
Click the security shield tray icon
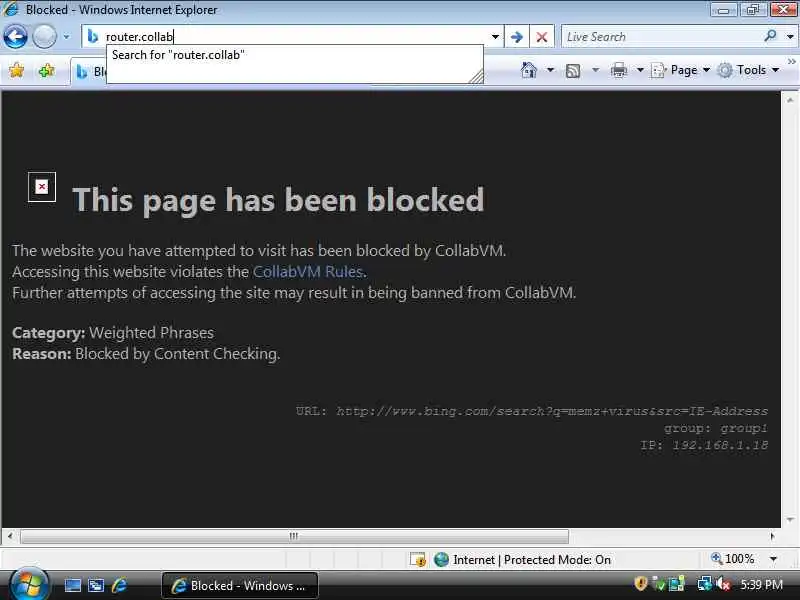640,583
